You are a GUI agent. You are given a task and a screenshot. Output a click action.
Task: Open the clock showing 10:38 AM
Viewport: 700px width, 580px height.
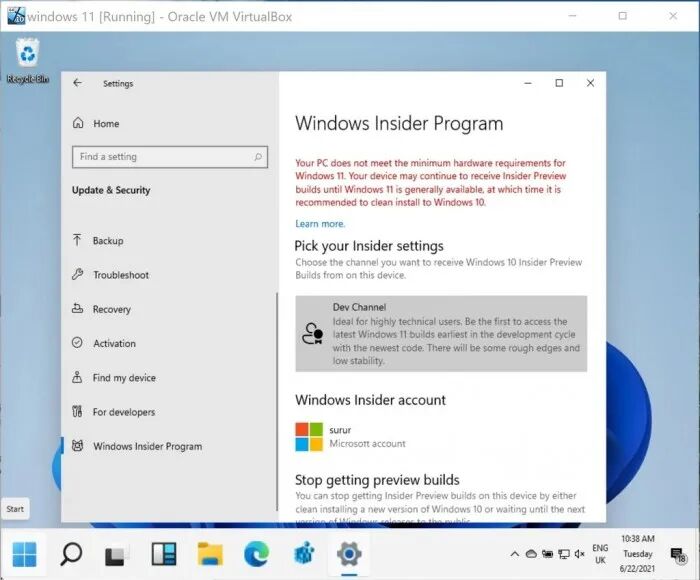(x=638, y=554)
